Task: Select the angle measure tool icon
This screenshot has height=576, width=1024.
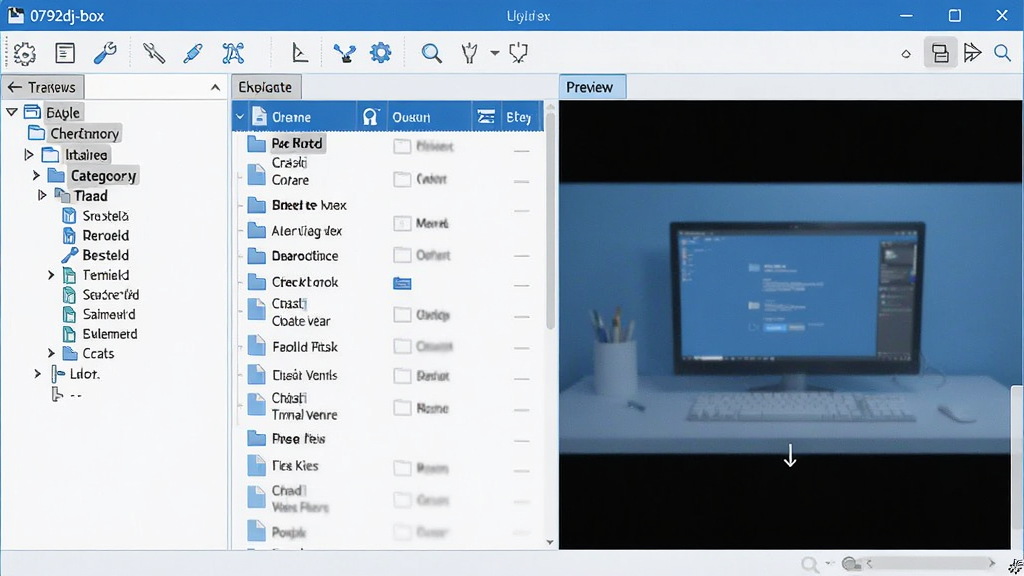Action: (x=300, y=53)
